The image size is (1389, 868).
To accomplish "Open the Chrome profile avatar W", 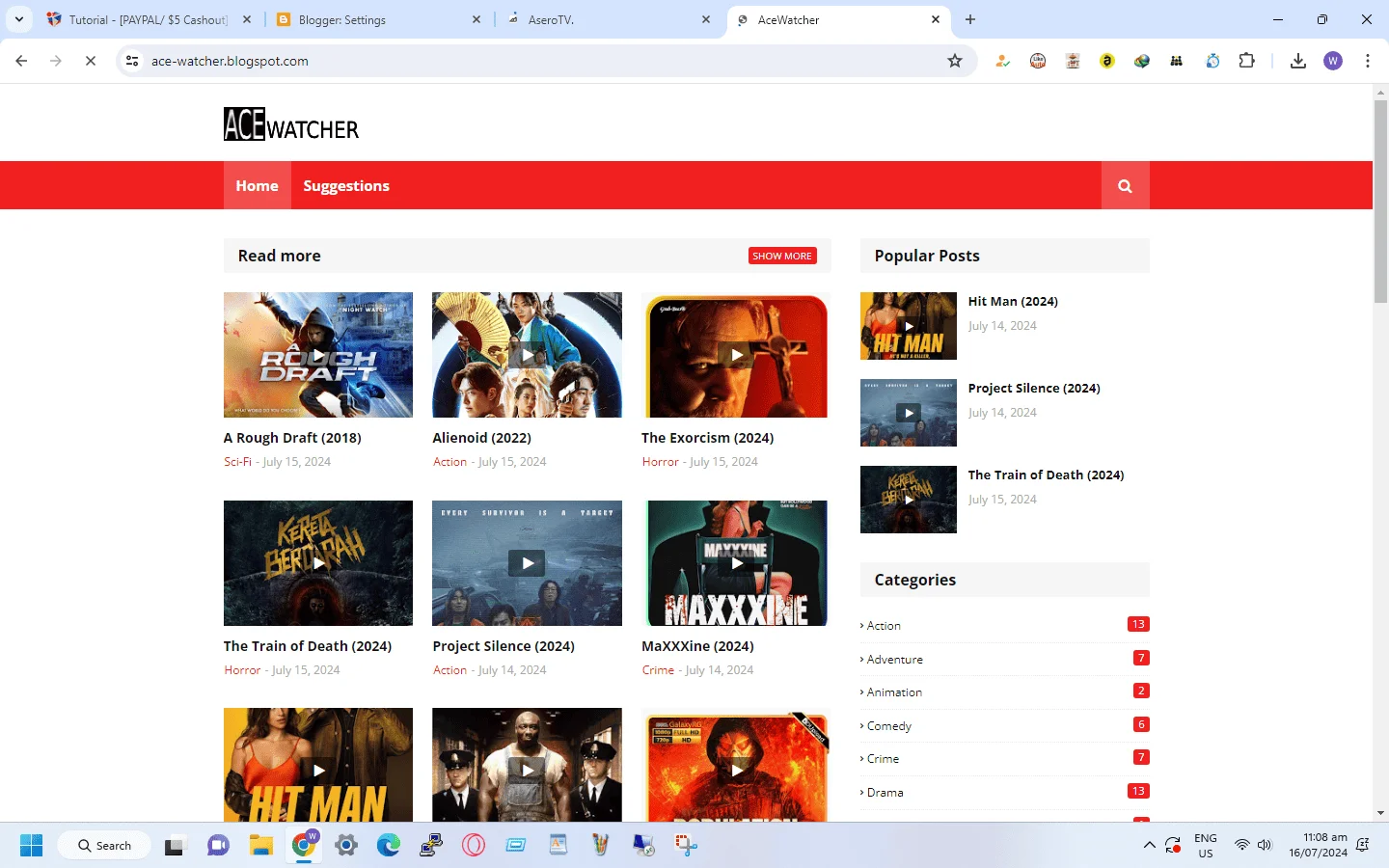I will pos(1333,61).
